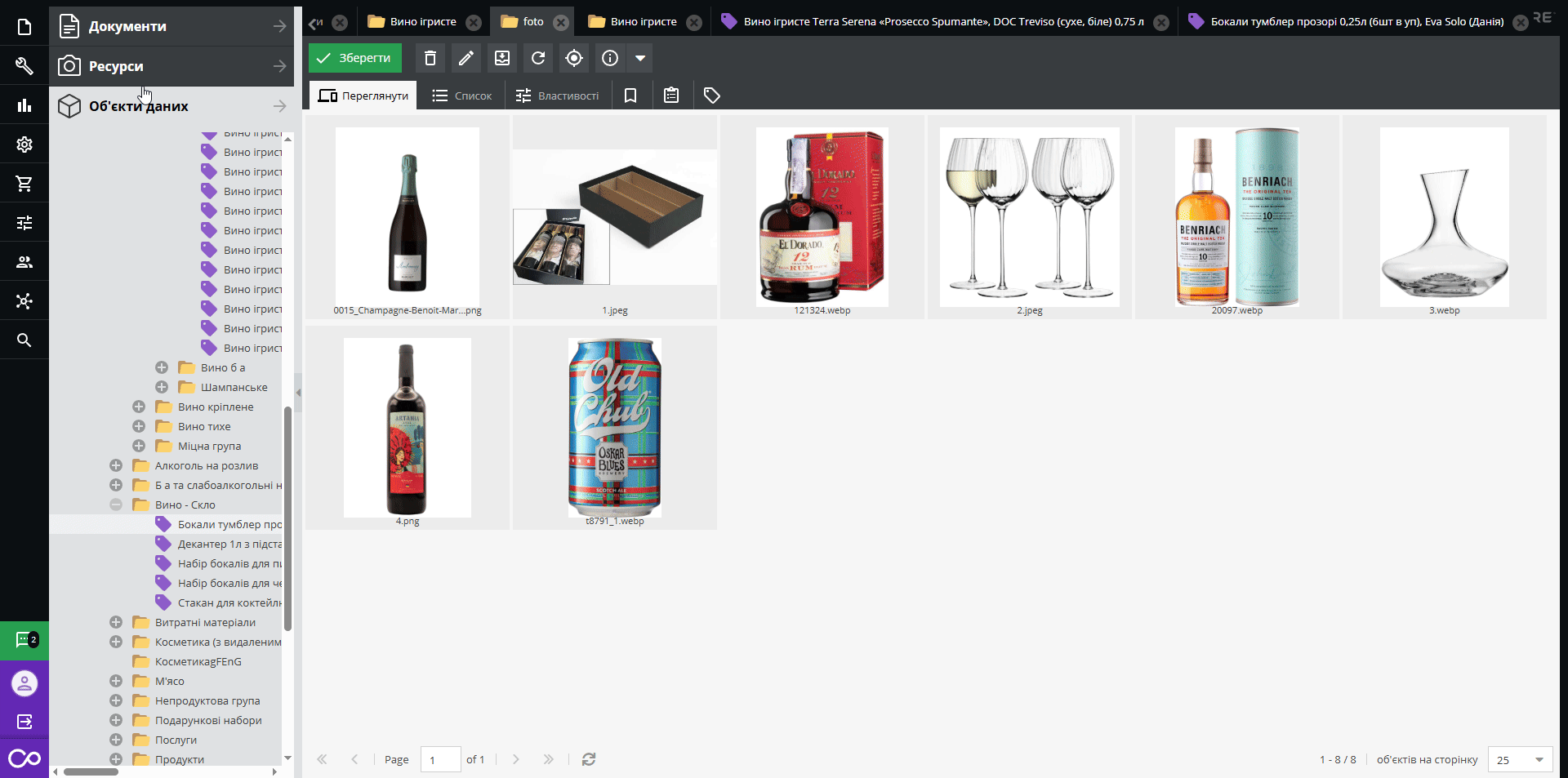Viewport: 1568px width, 778px height.
Task: Close the foto tab
Action: coord(561,22)
